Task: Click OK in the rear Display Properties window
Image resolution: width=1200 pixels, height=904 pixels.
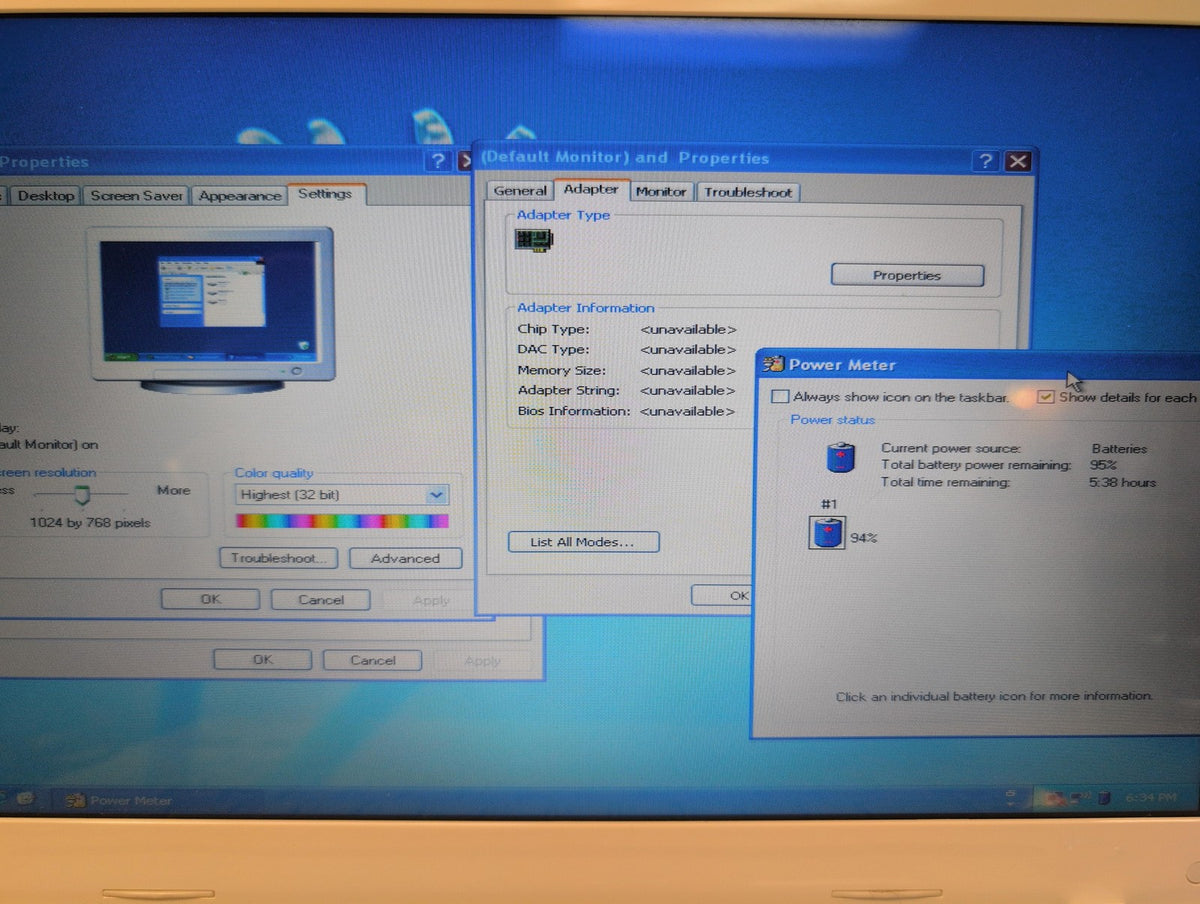Action: tap(262, 660)
